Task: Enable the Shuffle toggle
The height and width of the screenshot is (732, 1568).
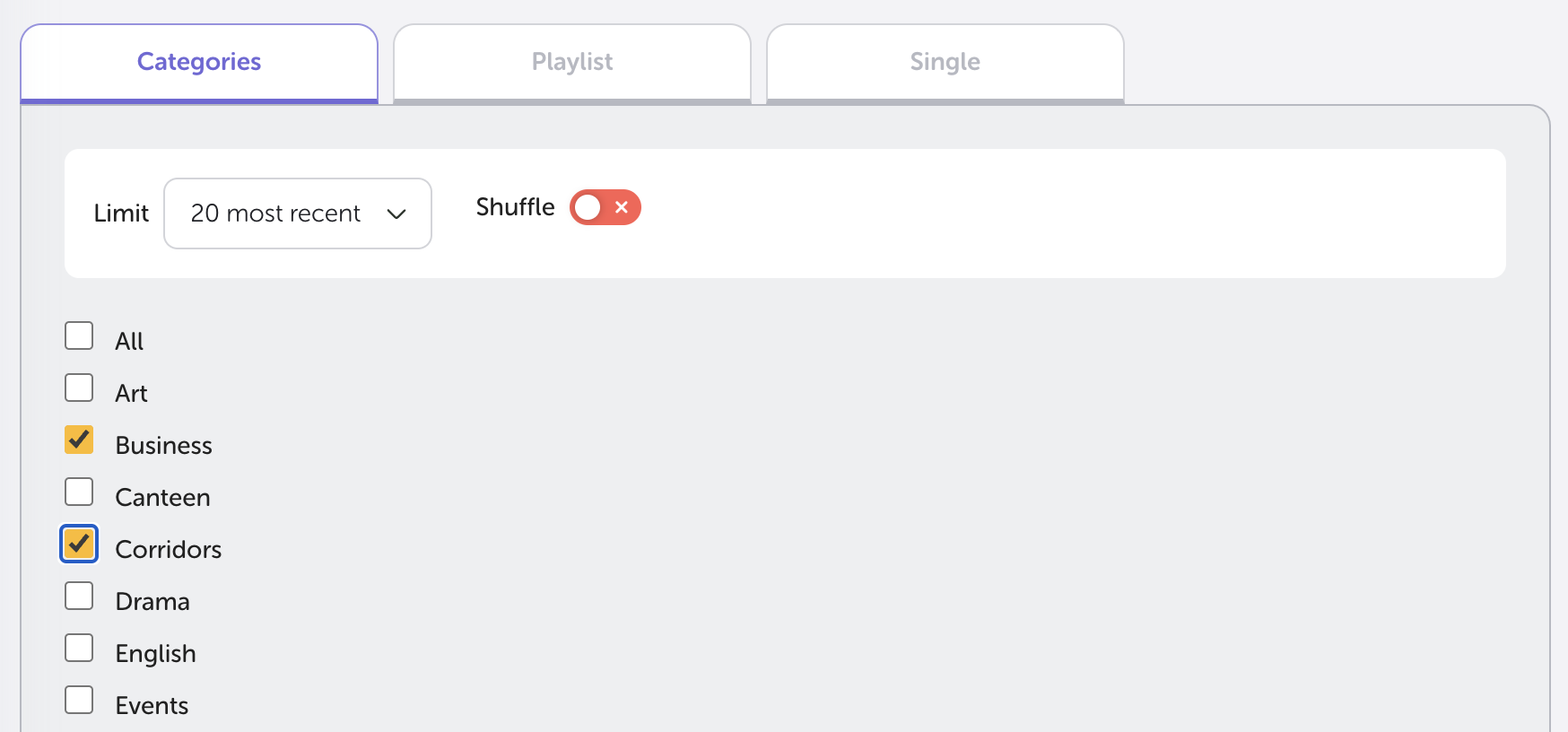Action: coord(605,207)
